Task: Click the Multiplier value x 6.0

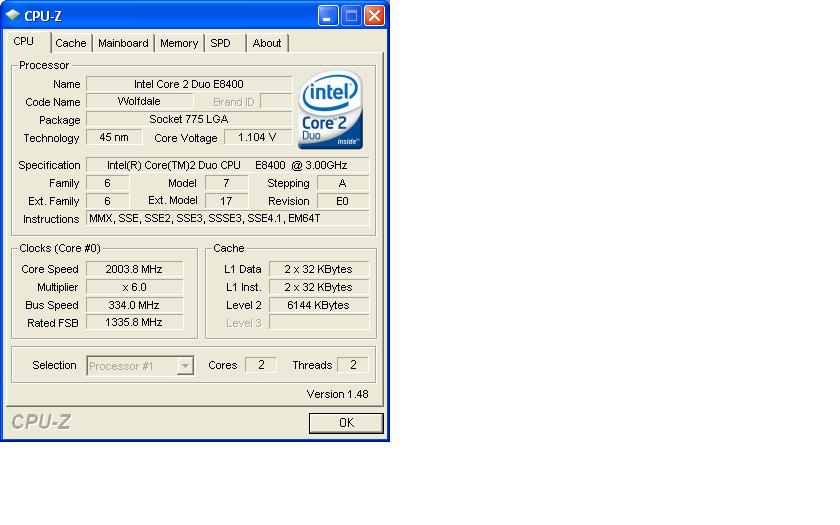Action: point(134,287)
